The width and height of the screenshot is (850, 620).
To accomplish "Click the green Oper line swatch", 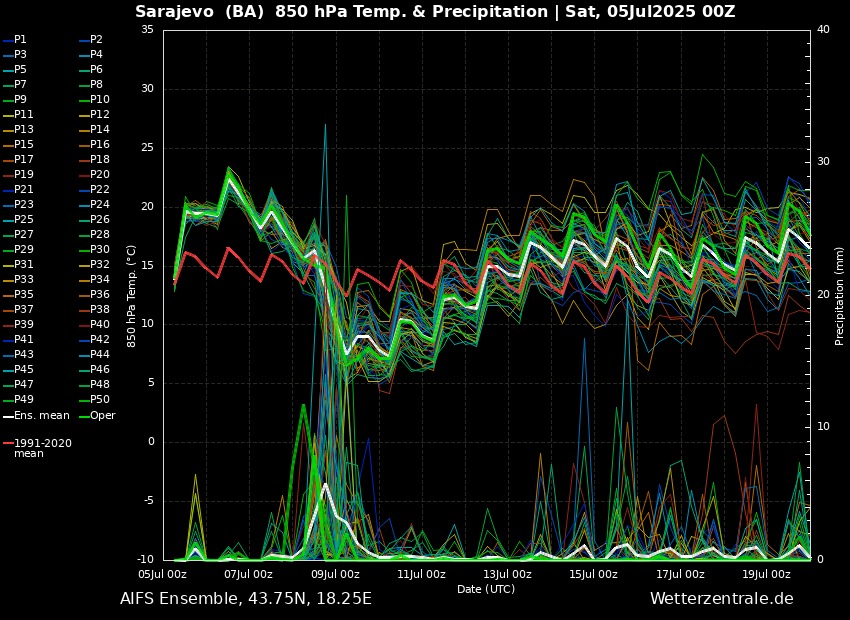I will (x=84, y=416).
